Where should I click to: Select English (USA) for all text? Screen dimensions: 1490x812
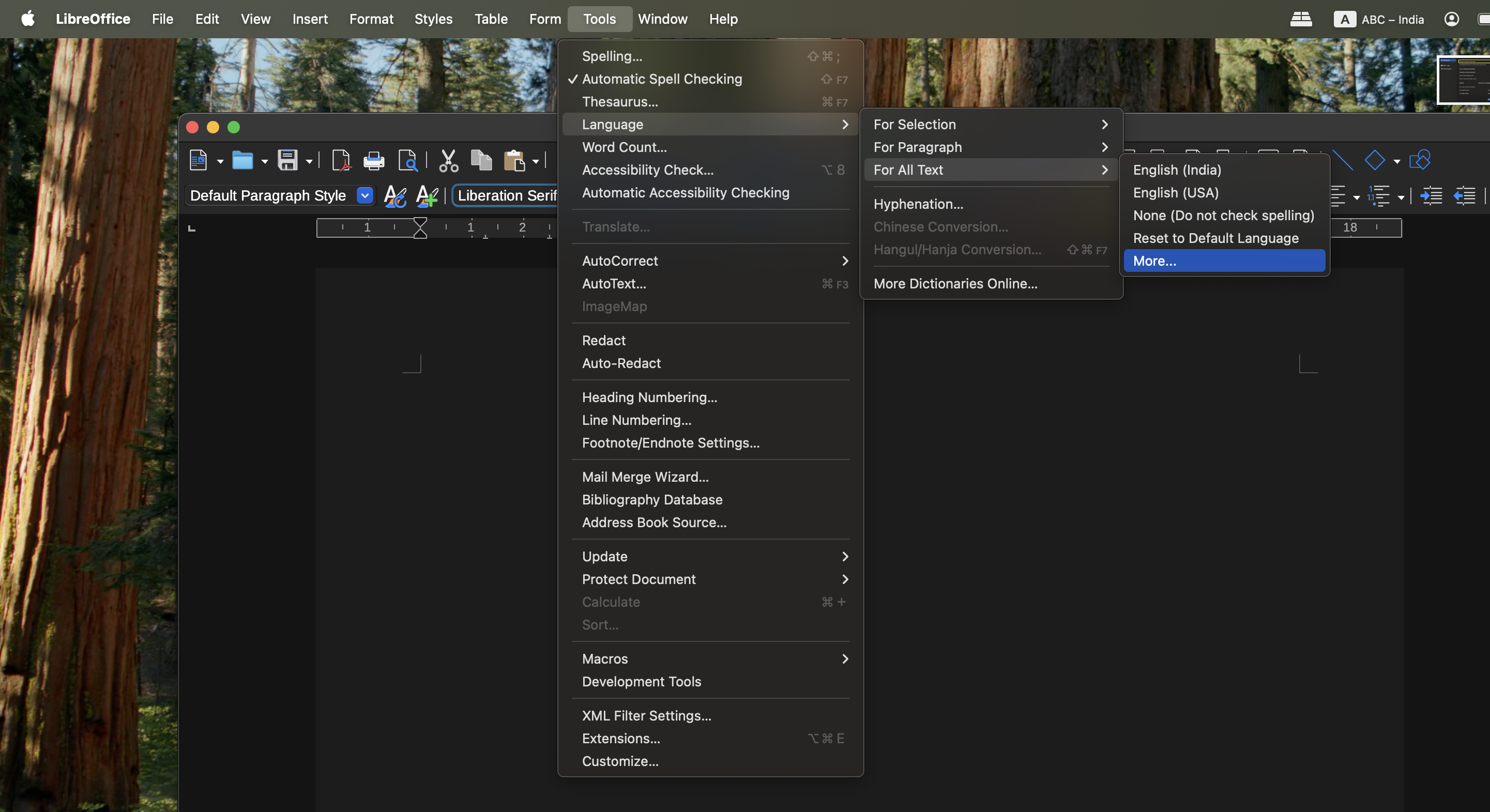pos(1224,193)
